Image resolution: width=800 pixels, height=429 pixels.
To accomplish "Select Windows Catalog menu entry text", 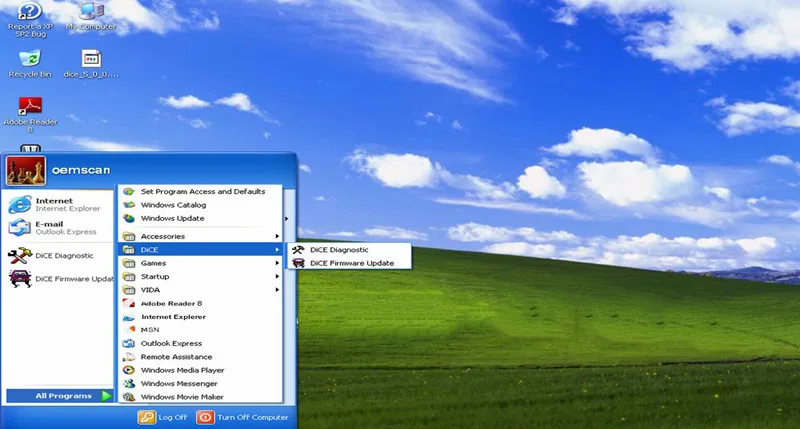I will [x=173, y=205].
